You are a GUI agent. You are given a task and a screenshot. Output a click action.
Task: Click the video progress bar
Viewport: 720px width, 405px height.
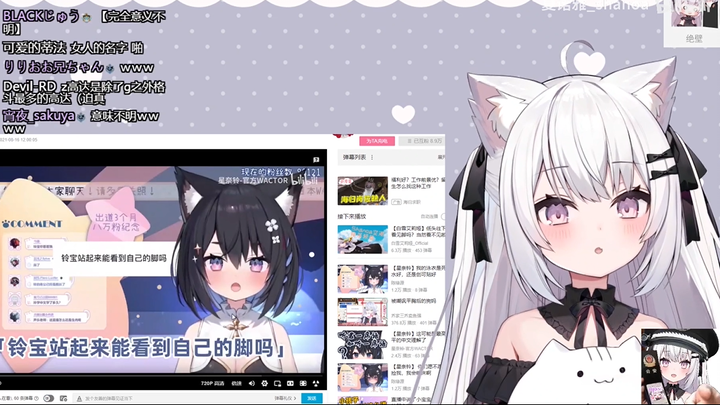[160, 375]
